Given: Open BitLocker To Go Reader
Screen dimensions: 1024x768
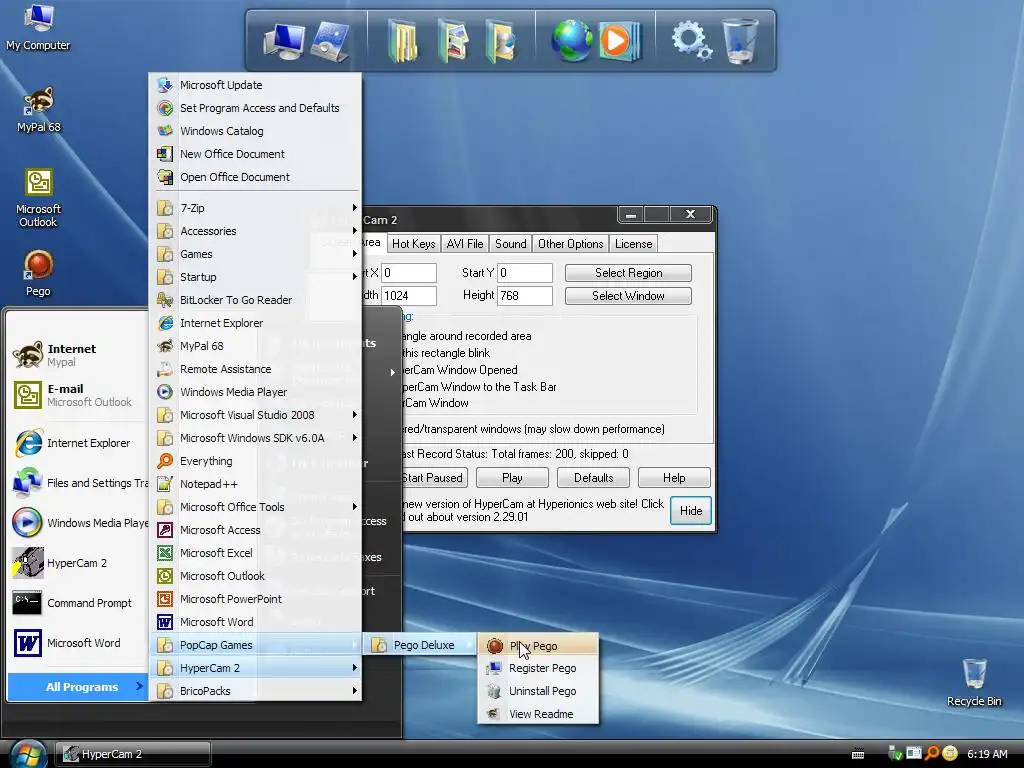Looking at the screenshot, I should point(256,300).
